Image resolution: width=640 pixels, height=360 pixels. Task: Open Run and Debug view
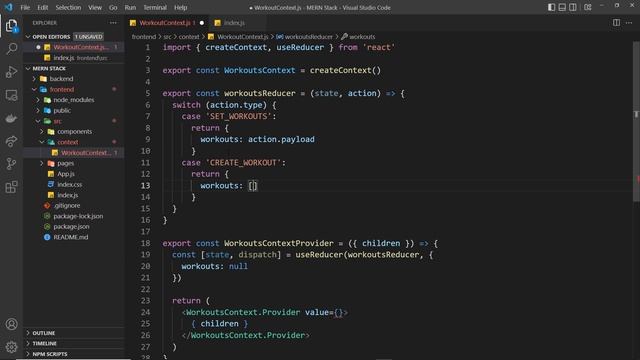pyautogui.click(x=11, y=72)
